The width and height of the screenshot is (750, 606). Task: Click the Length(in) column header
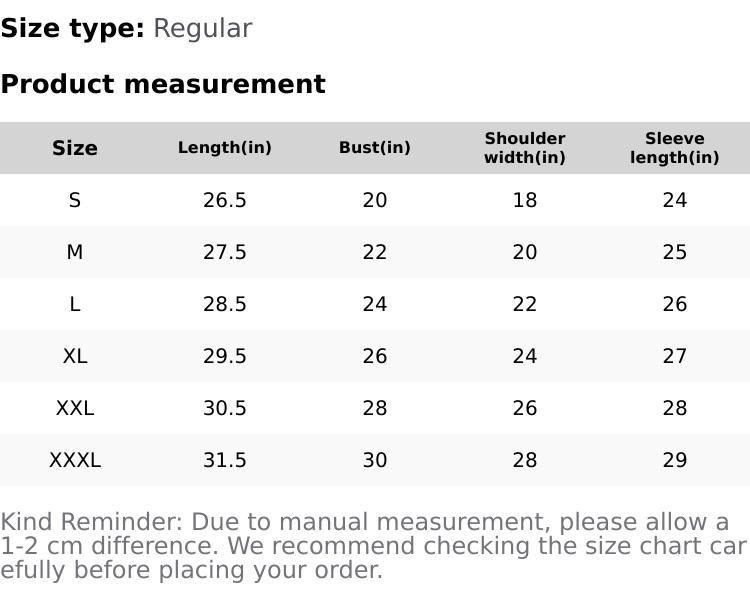[225, 148]
